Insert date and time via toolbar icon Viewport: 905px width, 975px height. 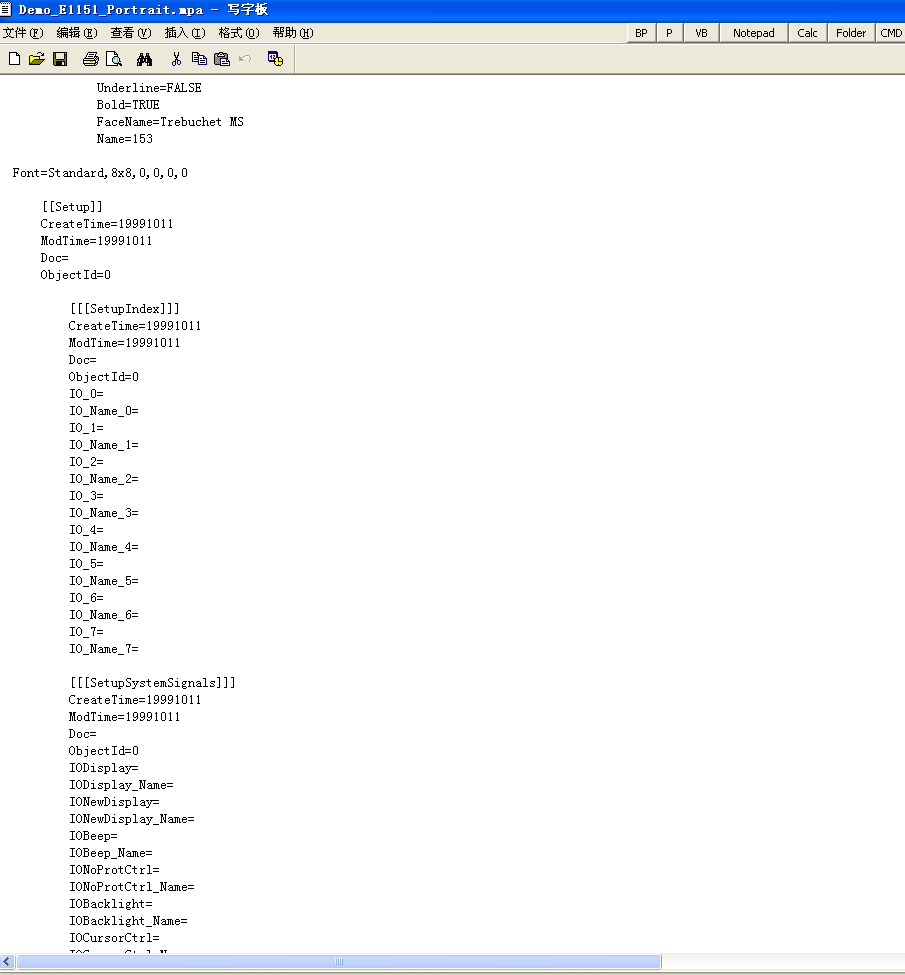[x=275, y=59]
